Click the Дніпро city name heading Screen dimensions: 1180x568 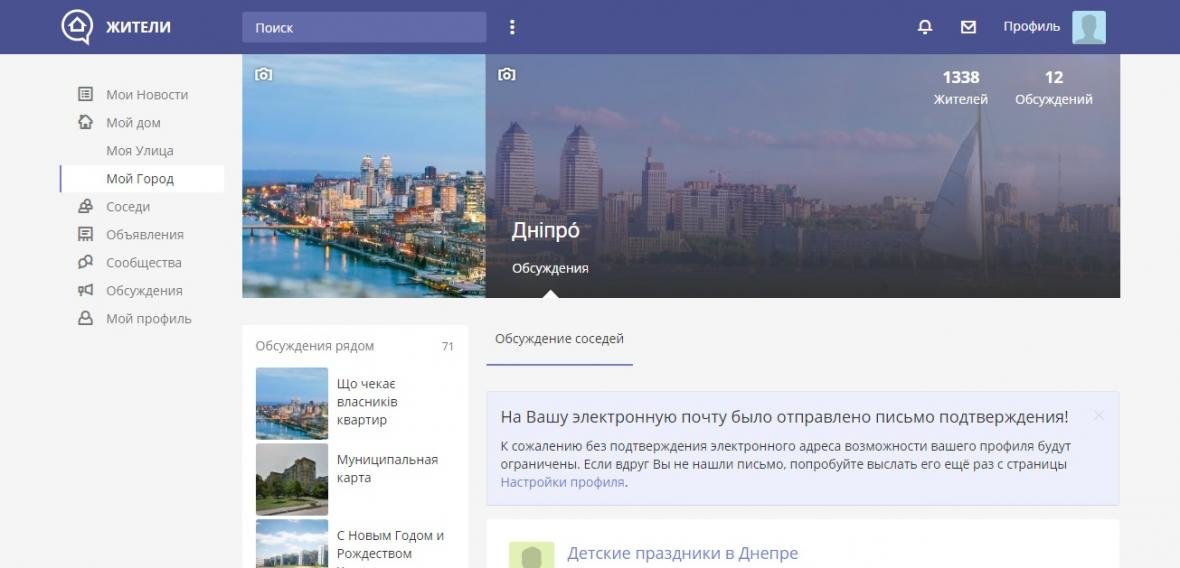[x=546, y=230]
